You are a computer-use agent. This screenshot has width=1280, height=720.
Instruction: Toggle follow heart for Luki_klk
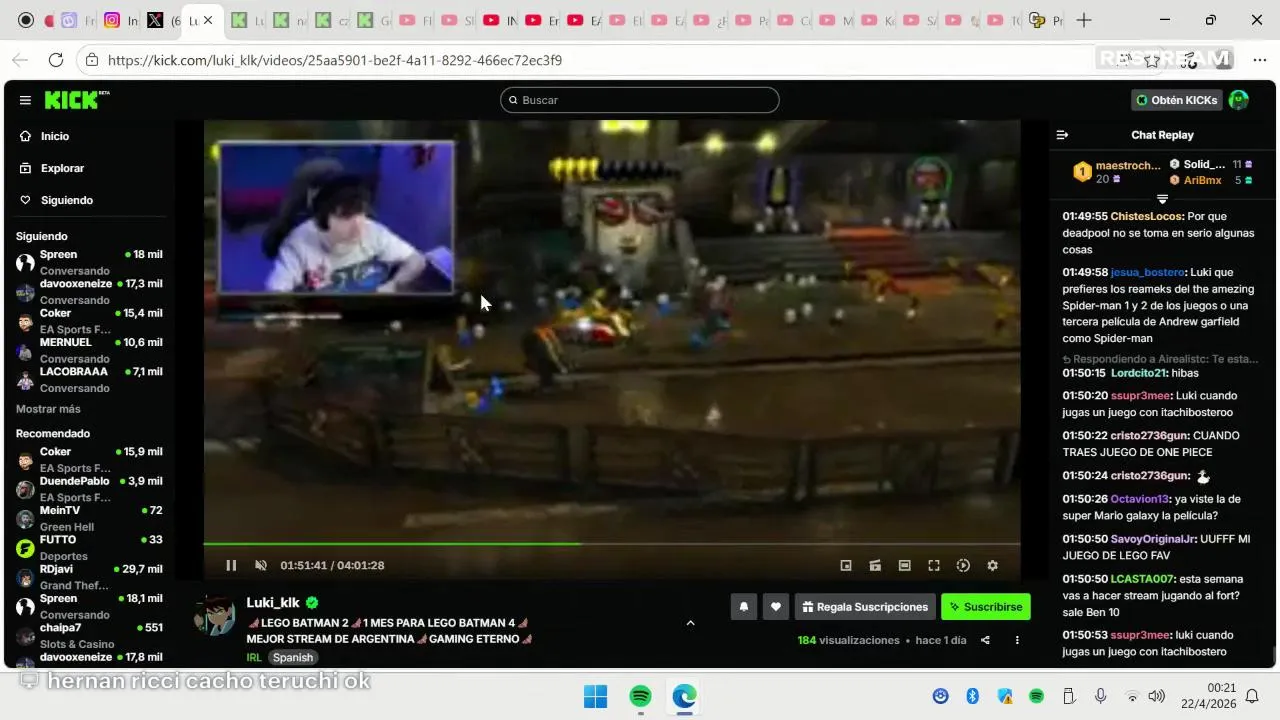776,606
